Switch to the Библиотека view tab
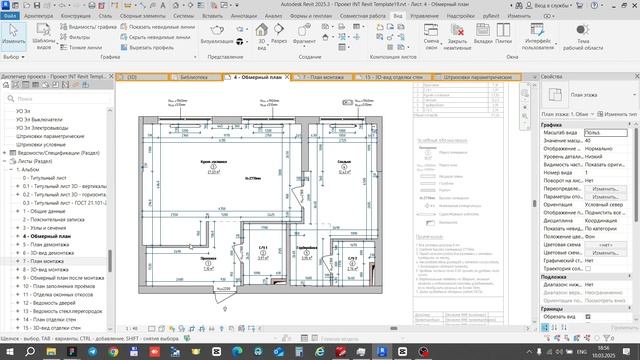The height and width of the screenshot is (360, 640). coord(194,77)
